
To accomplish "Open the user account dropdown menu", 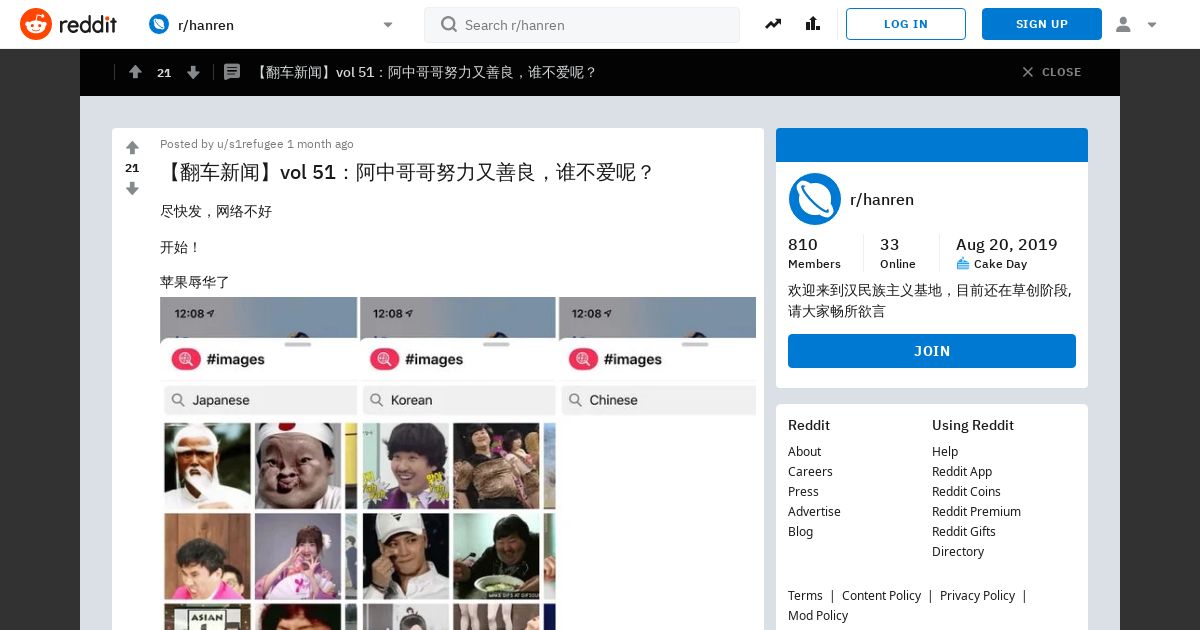I will 1136,24.
